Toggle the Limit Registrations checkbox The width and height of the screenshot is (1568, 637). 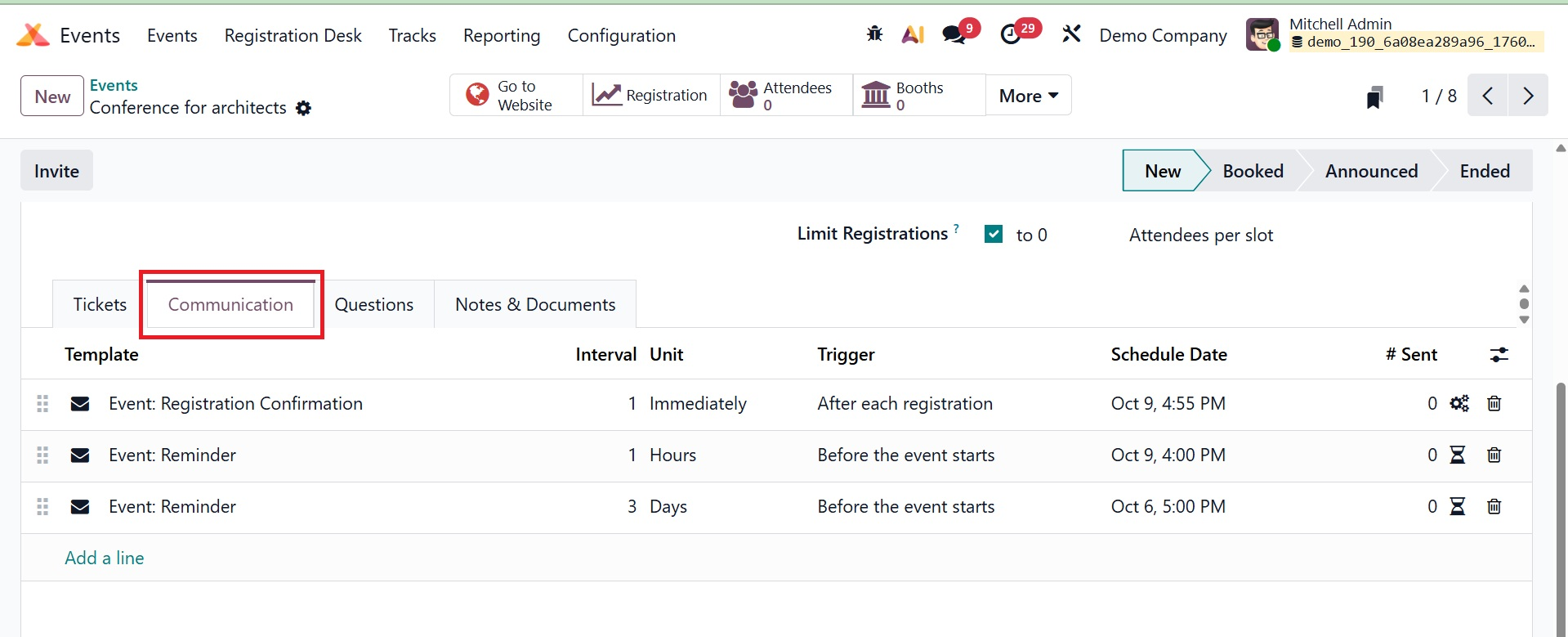(x=994, y=235)
